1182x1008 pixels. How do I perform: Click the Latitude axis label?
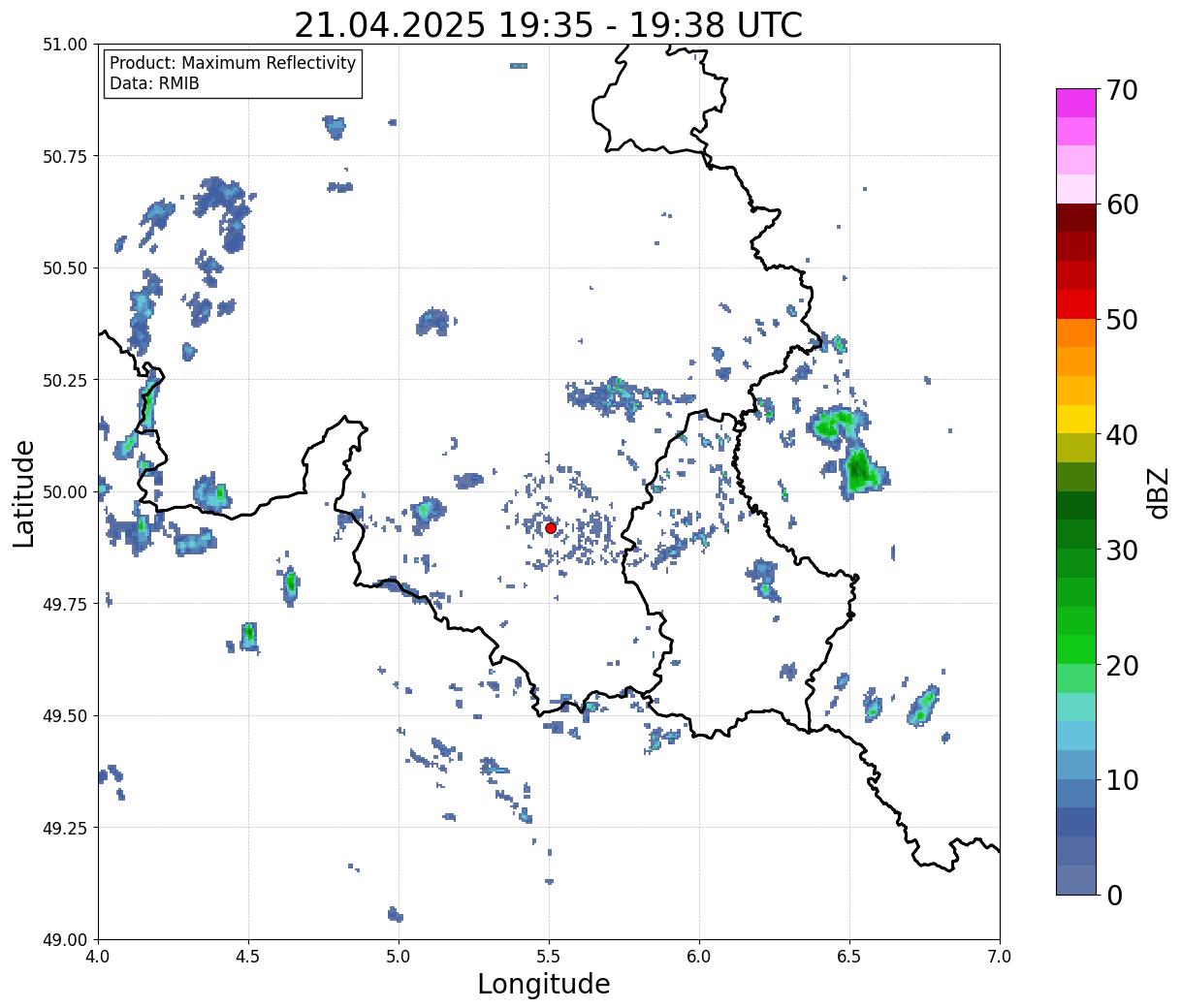point(24,492)
